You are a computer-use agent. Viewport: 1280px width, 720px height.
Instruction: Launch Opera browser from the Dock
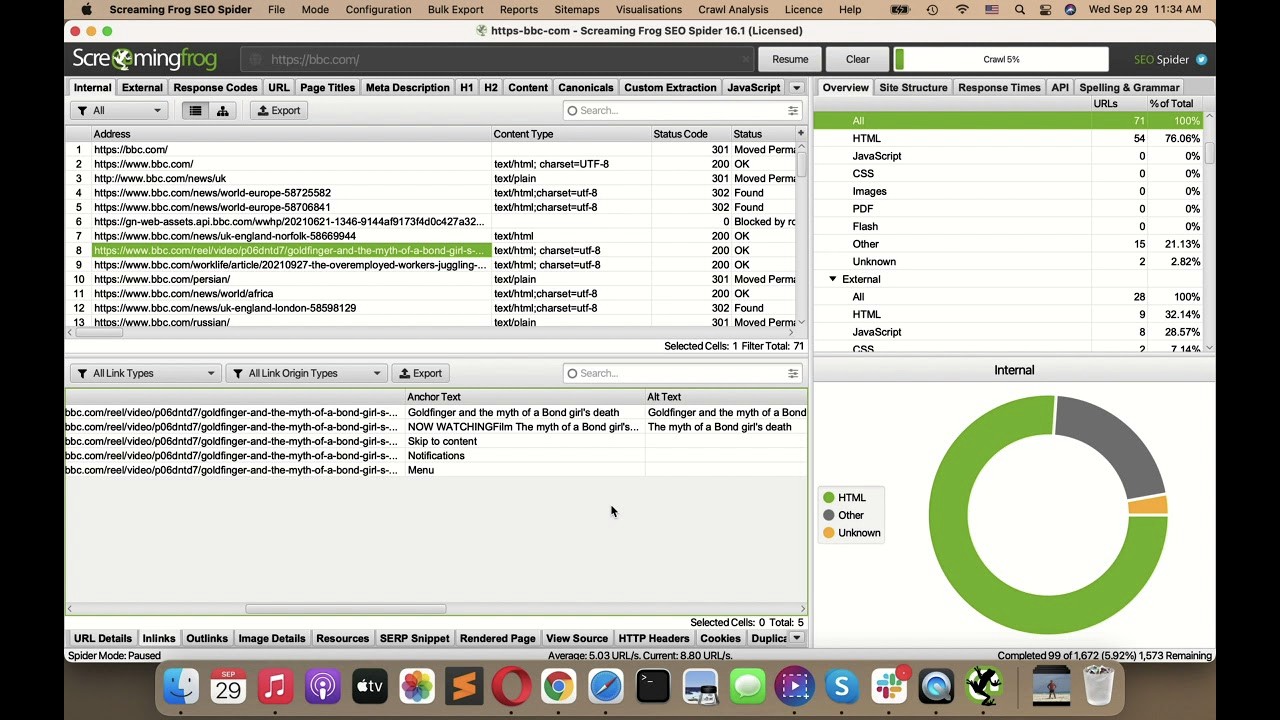[x=511, y=687]
